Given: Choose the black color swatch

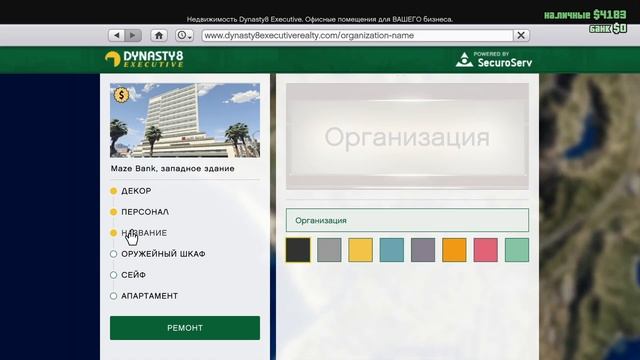Looking at the screenshot, I should click(298, 250).
